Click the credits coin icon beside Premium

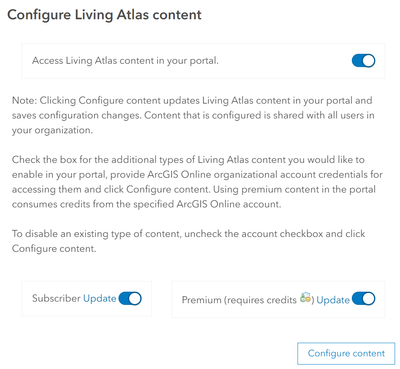305,298
